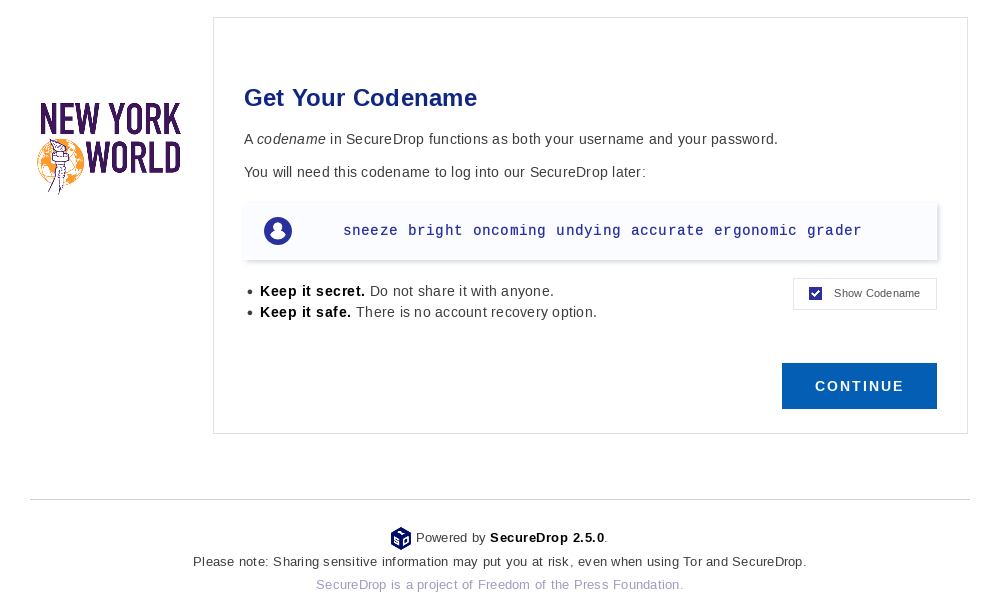The image size is (1000, 603).
Task: Click the footer project attribution line
Action: coord(498,584)
